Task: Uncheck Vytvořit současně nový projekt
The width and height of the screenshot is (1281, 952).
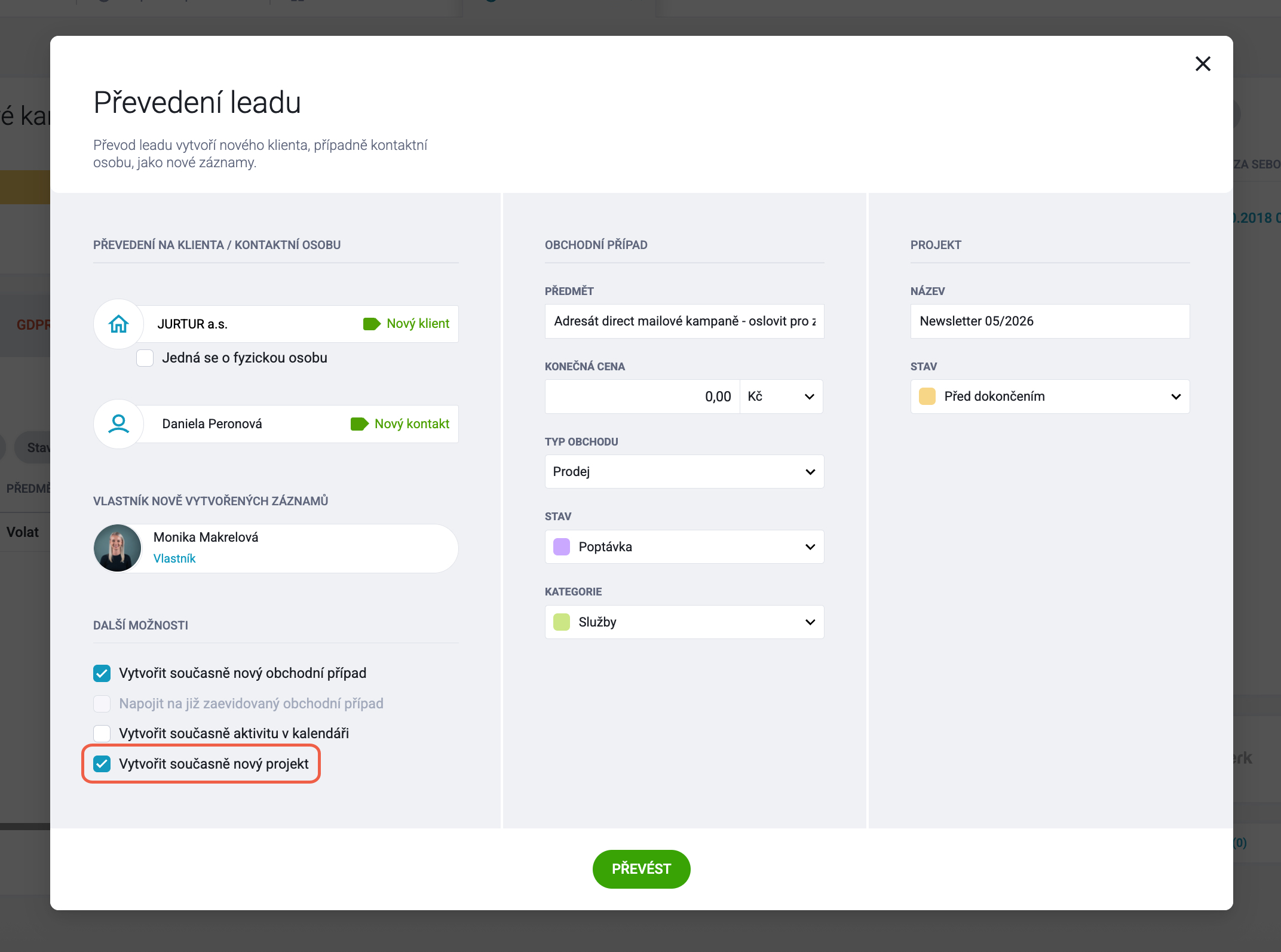Action: [102, 764]
